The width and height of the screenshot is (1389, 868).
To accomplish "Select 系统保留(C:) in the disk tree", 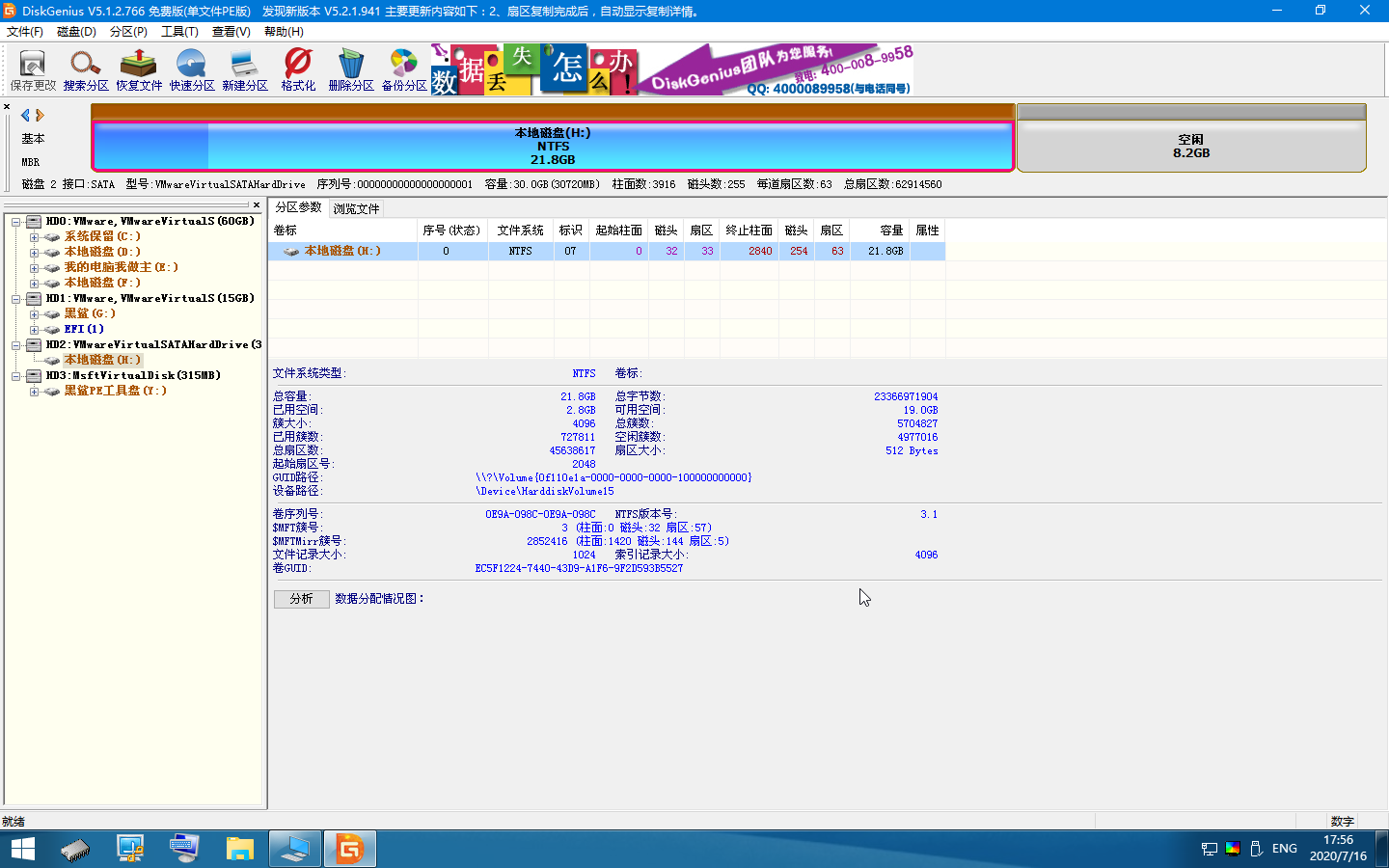I will coord(102,236).
